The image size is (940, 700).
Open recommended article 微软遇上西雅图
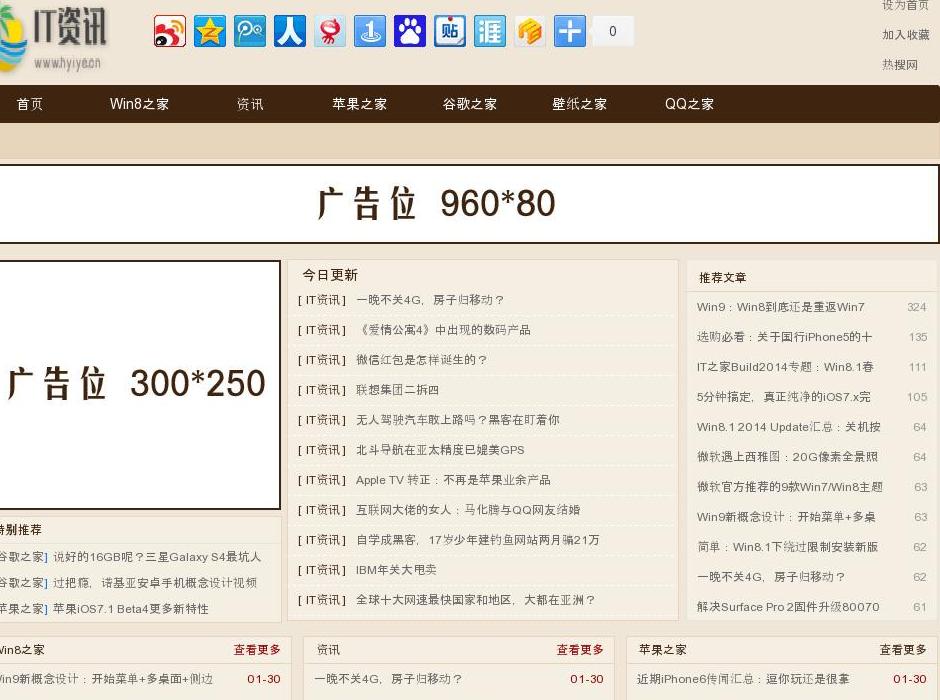click(787, 457)
